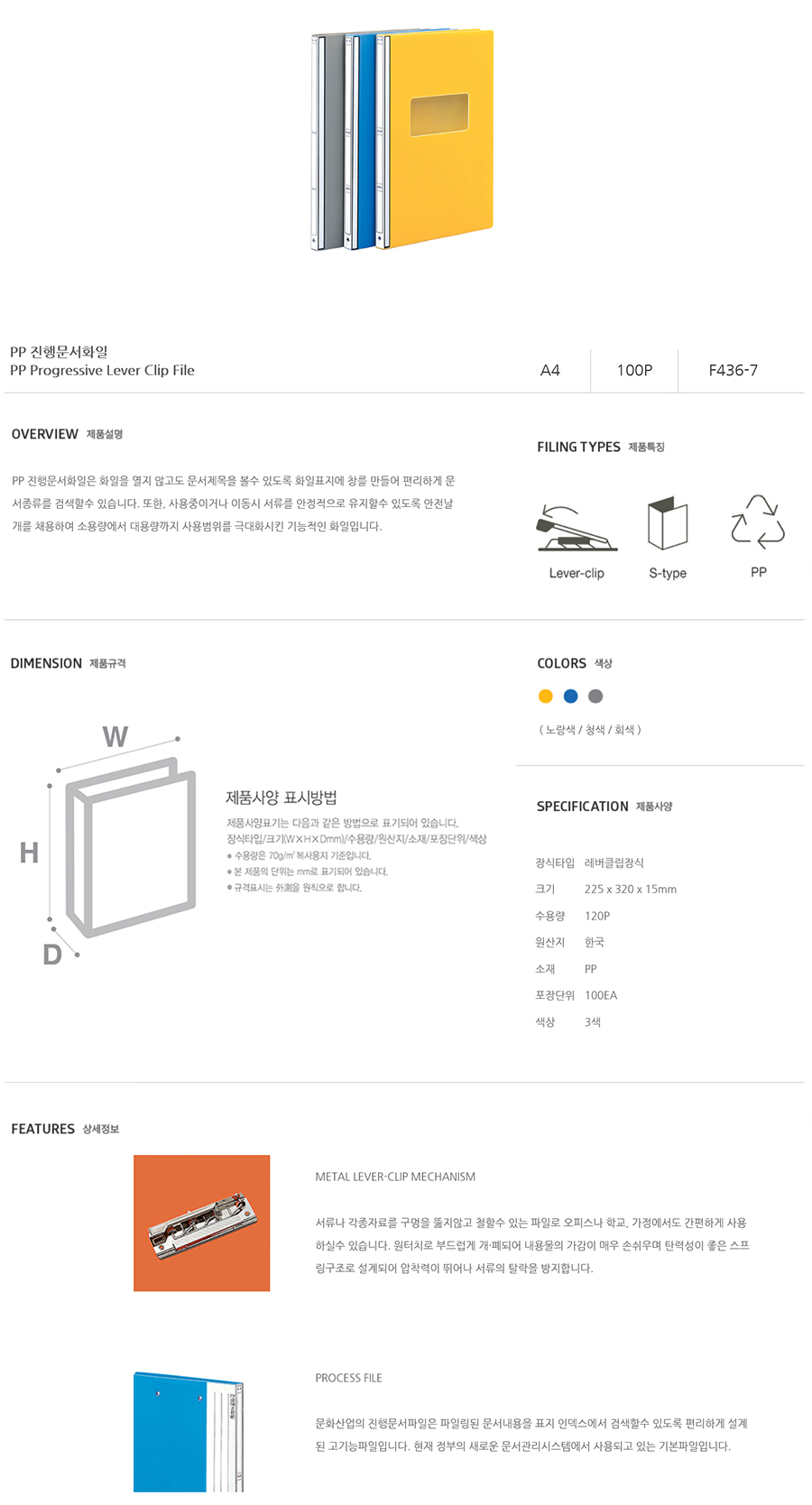Open the blue process file photo
Screen dimensions: 812x1505
[x=189, y=1432]
